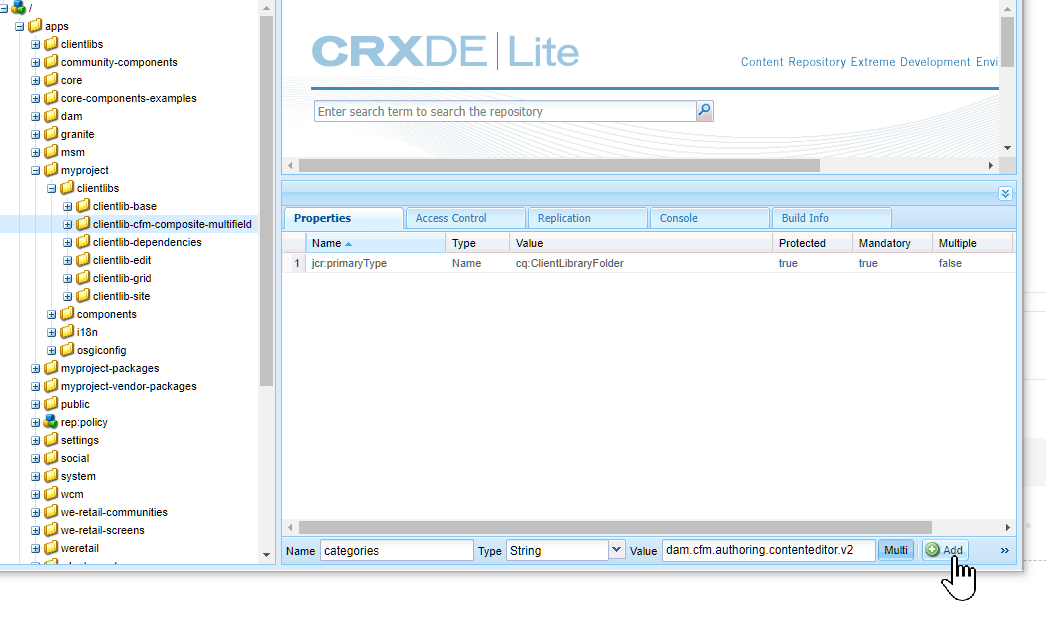The height and width of the screenshot is (617, 1046).
Task: Click the clientlib-site folder icon
Action: (83, 295)
